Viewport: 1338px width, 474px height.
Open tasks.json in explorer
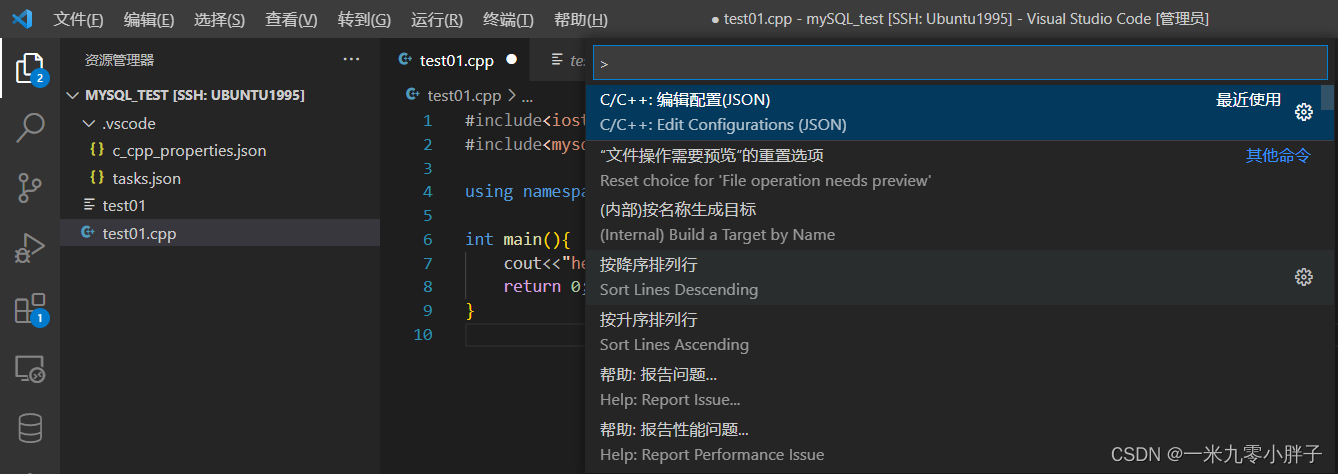146,178
